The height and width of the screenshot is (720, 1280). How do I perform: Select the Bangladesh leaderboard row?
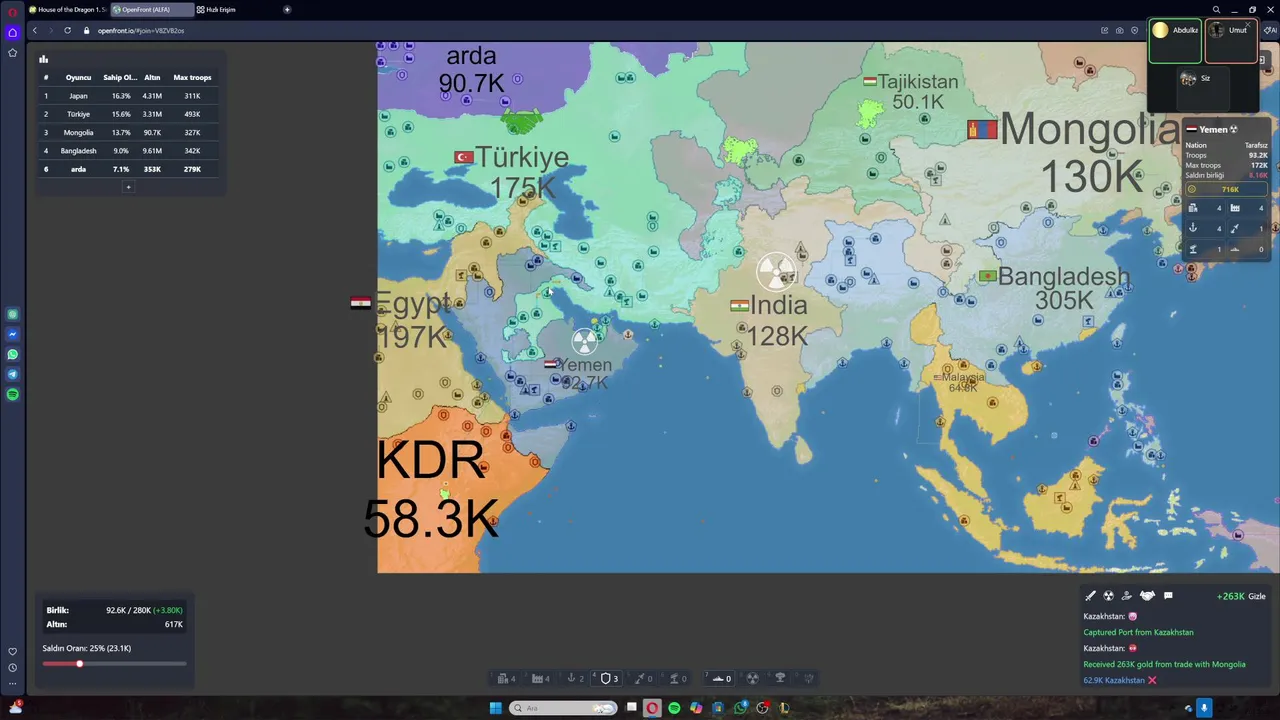coord(128,151)
